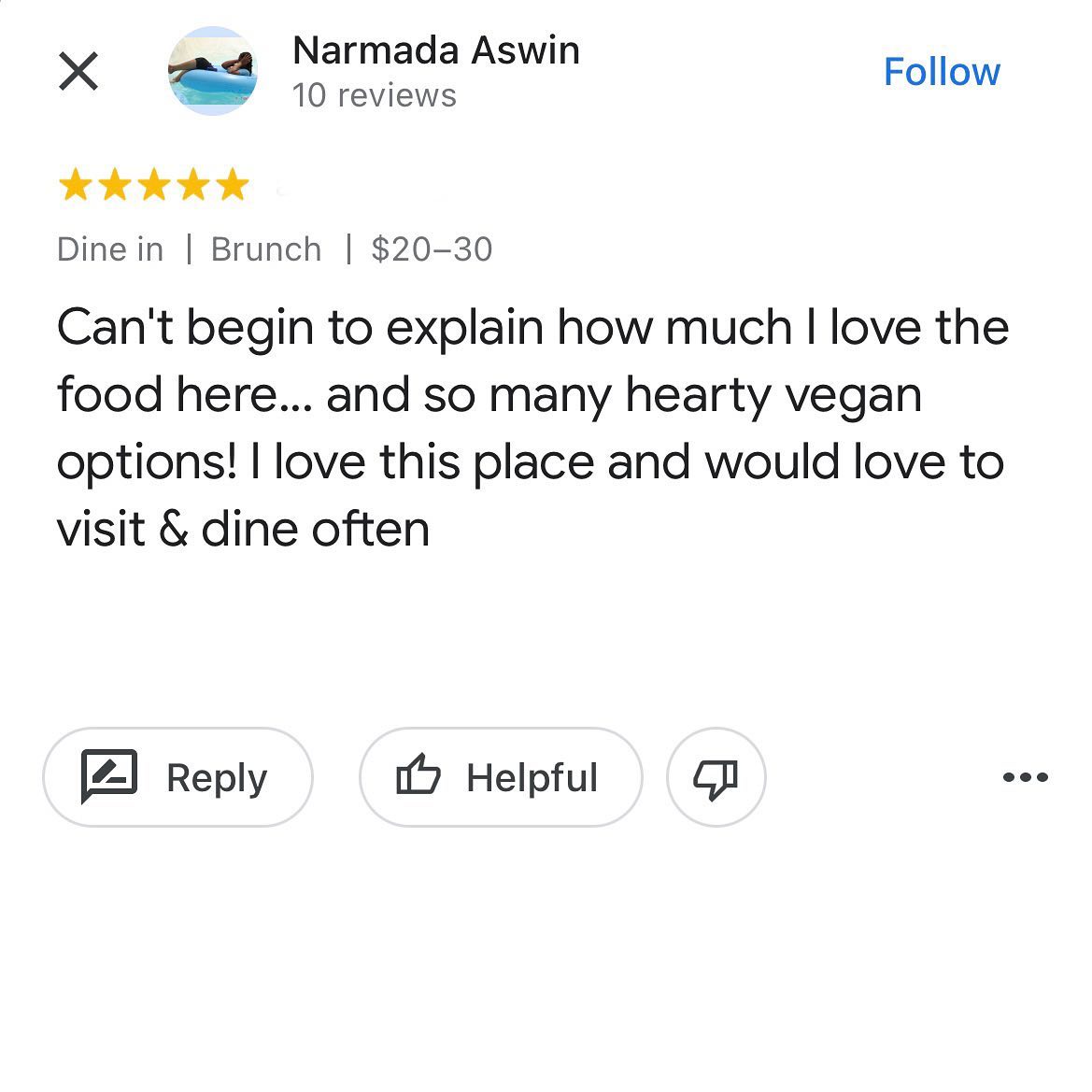Click the second yellow star
The image size is (1092, 1092).
114,185
